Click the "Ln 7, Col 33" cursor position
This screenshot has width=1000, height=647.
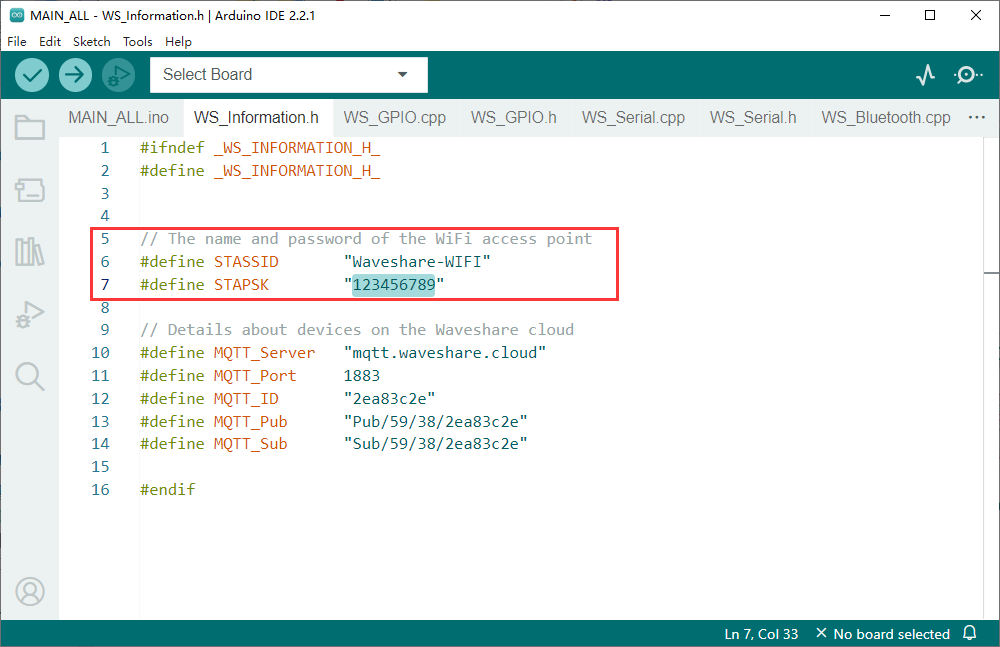(x=761, y=634)
